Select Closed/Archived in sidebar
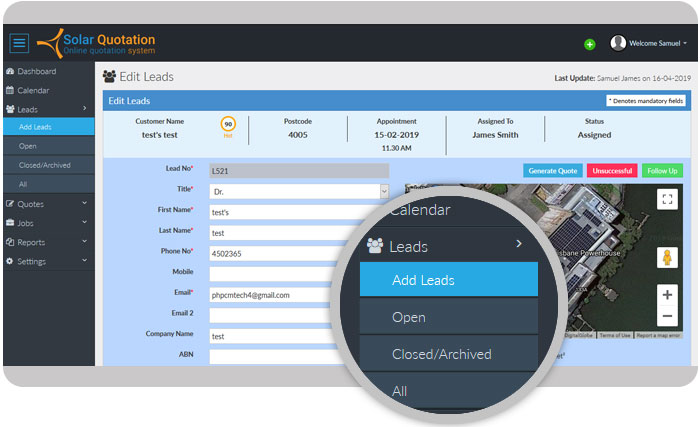The height and width of the screenshot is (427, 700). tap(49, 165)
